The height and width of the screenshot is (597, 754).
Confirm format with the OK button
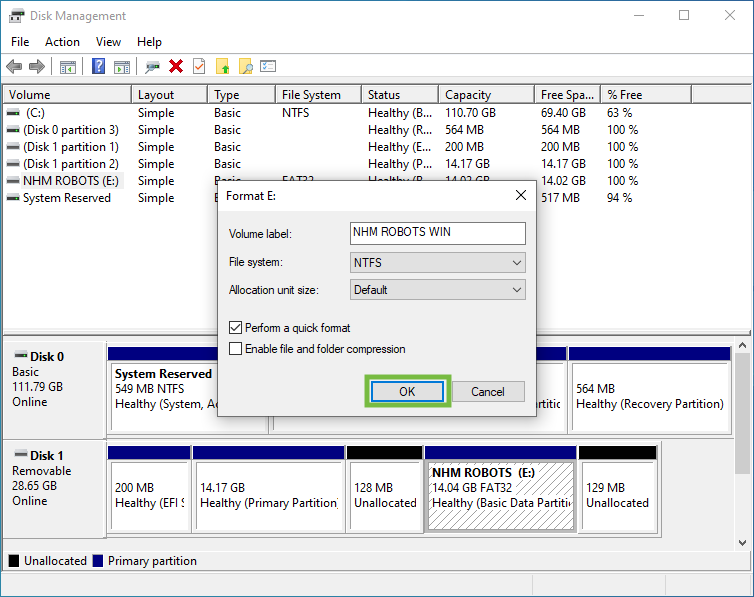[407, 391]
